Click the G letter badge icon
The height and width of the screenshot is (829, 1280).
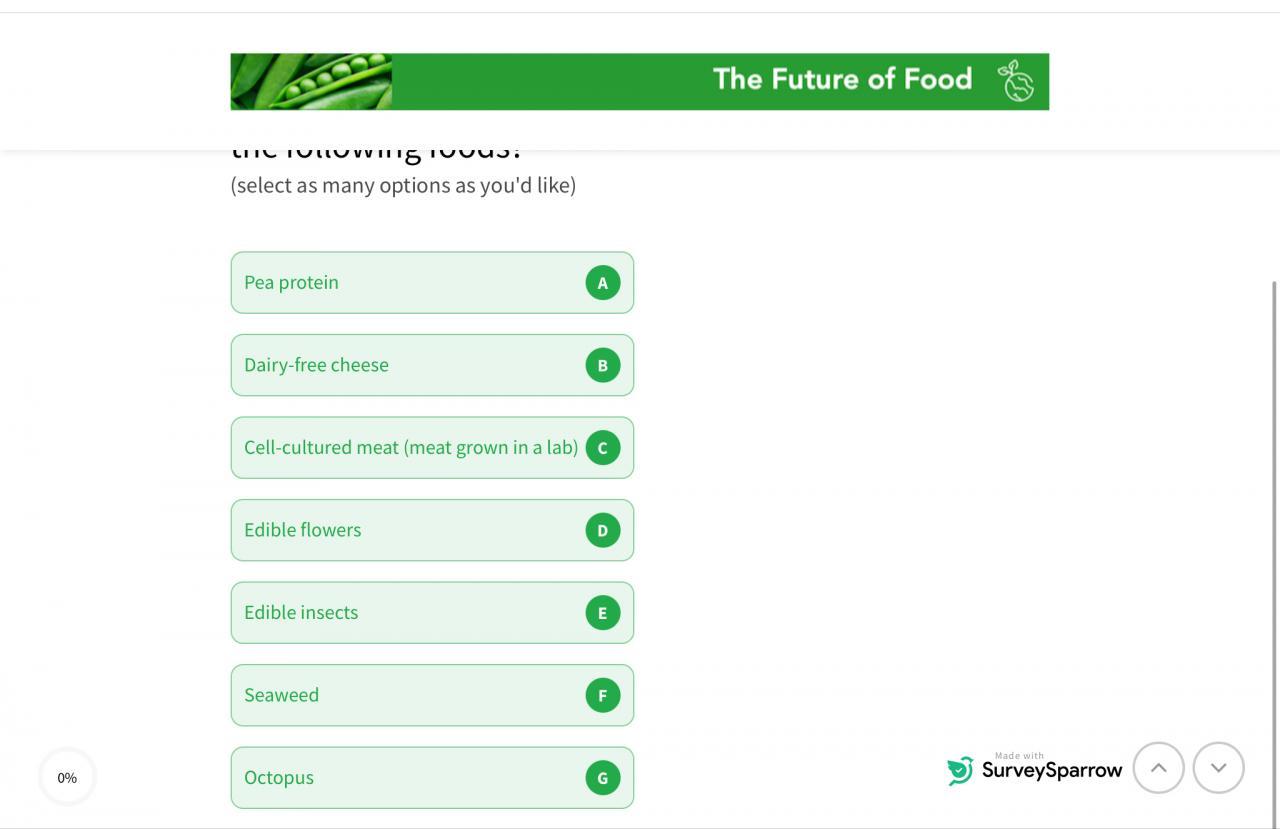(603, 778)
